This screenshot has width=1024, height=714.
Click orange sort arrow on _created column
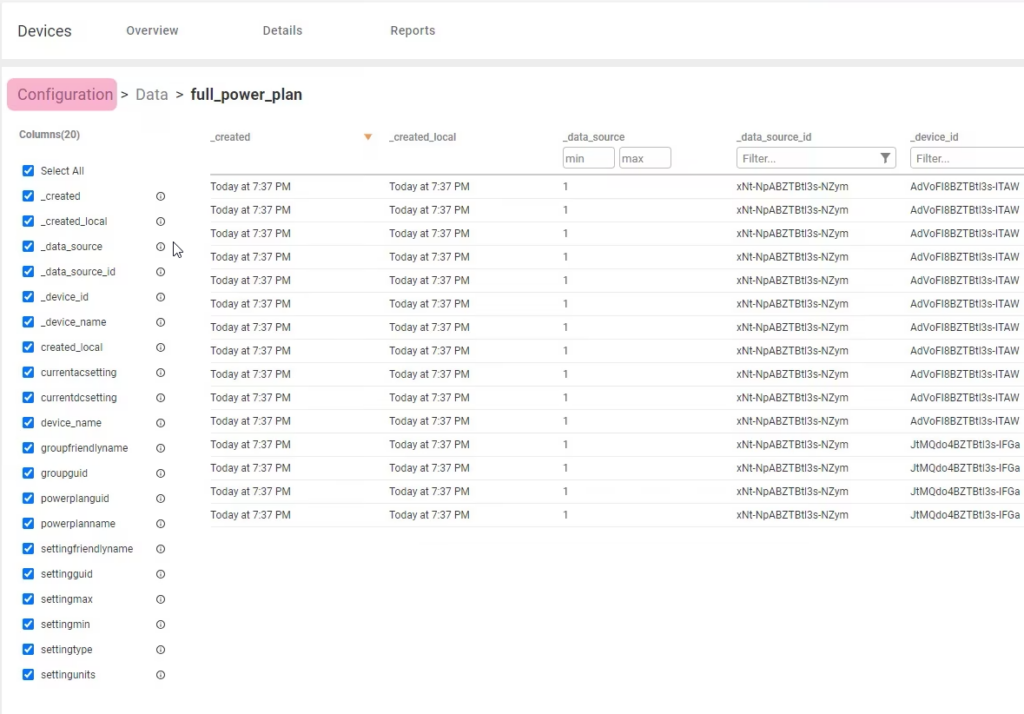click(368, 137)
